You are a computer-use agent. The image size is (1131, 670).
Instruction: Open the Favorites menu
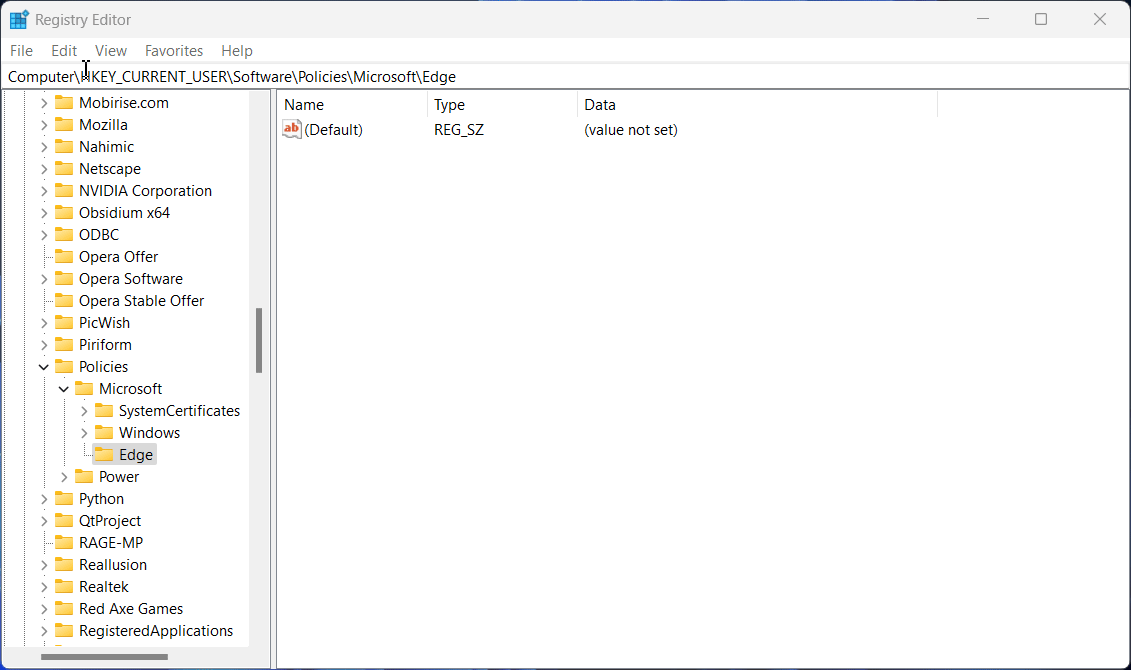coord(174,50)
